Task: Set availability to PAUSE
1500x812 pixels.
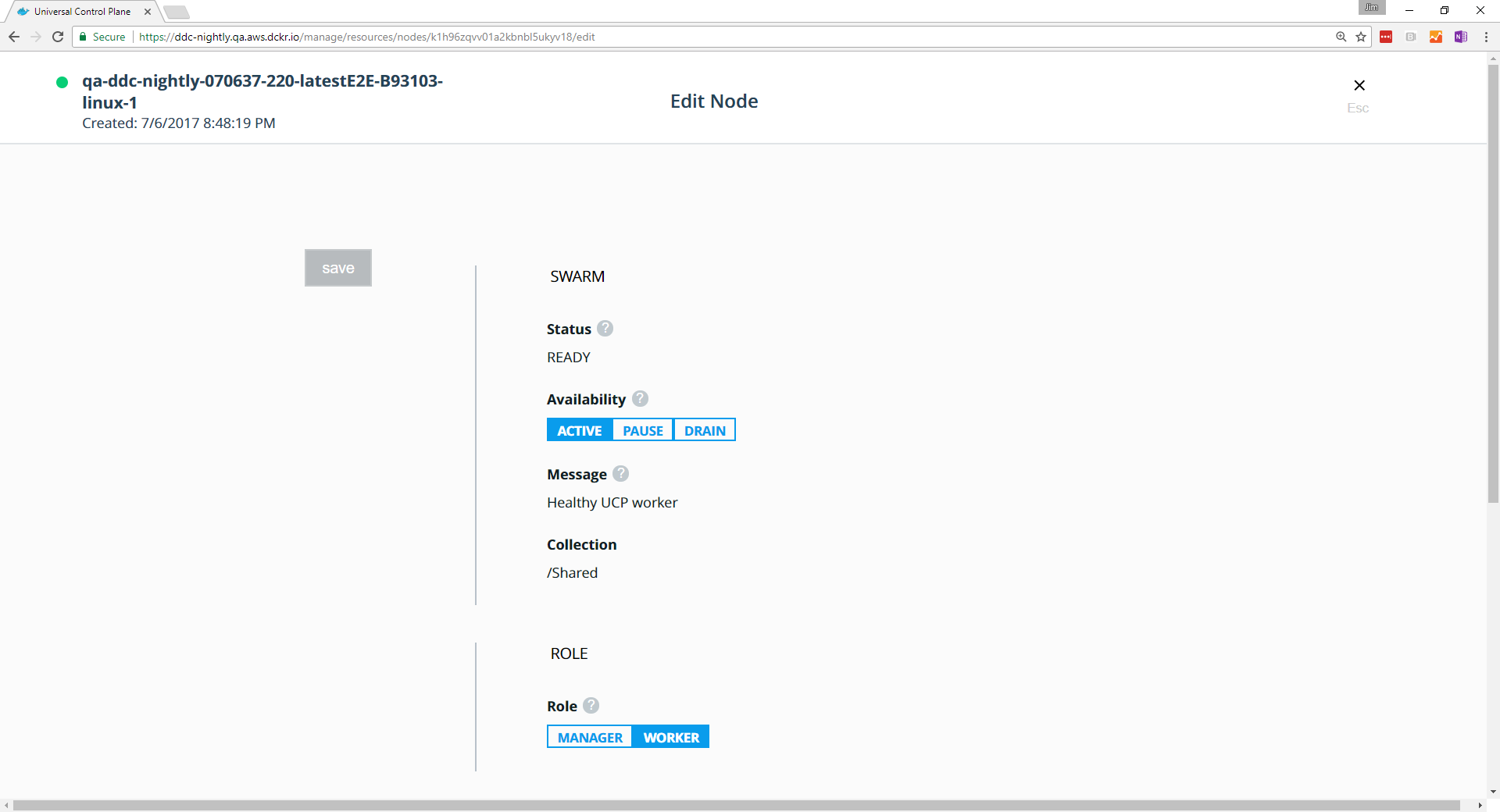Action: 642,430
